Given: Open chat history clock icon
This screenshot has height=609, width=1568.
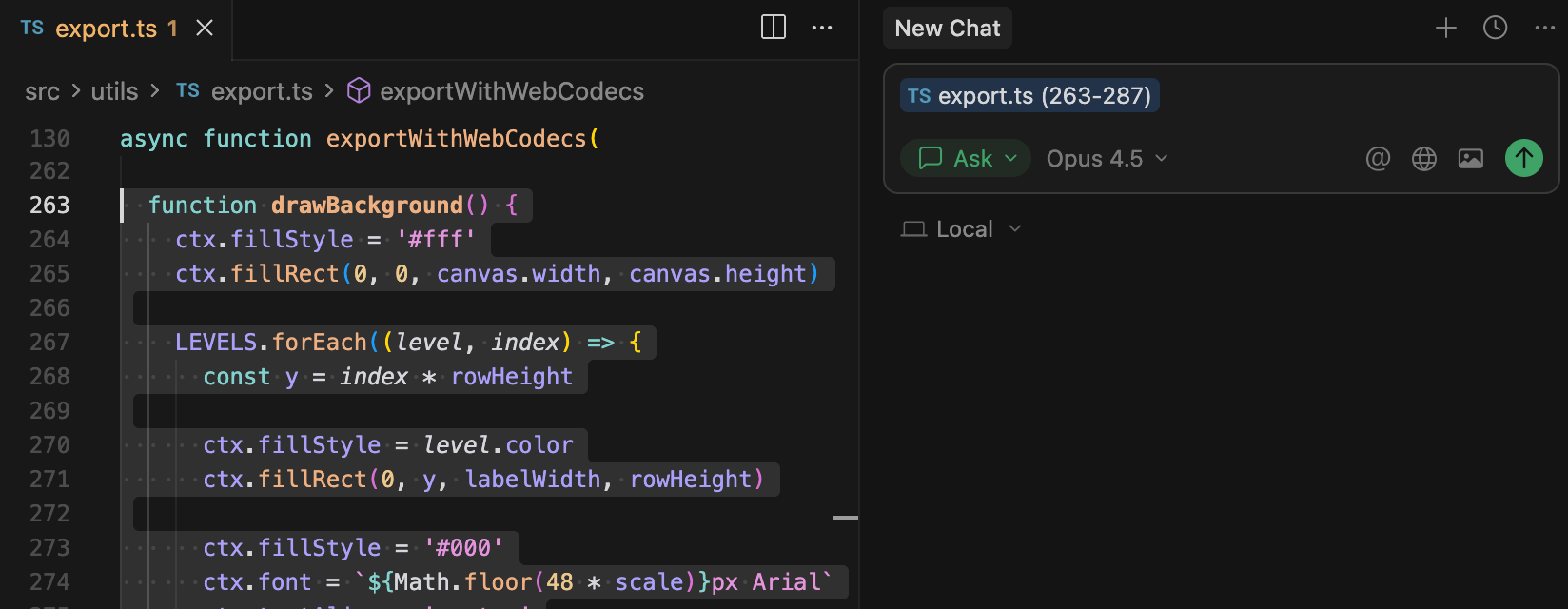Looking at the screenshot, I should coord(1495,29).
